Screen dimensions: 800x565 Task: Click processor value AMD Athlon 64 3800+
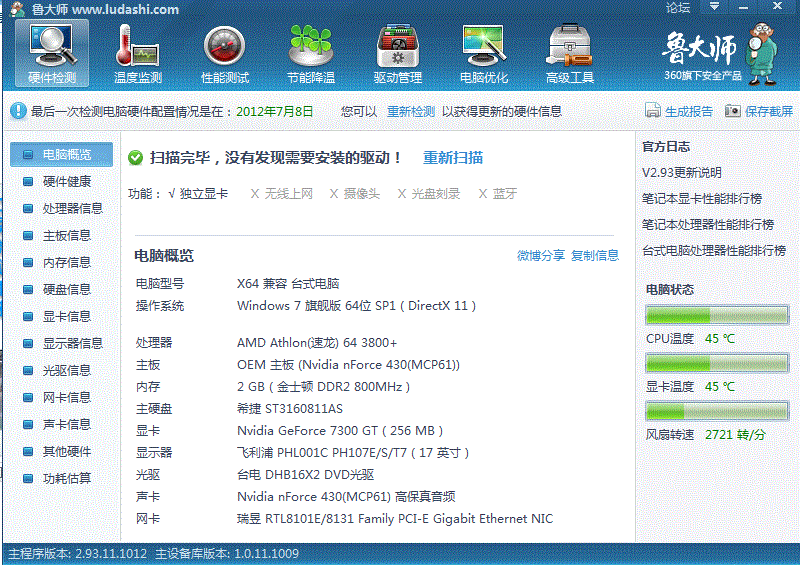coord(317,342)
